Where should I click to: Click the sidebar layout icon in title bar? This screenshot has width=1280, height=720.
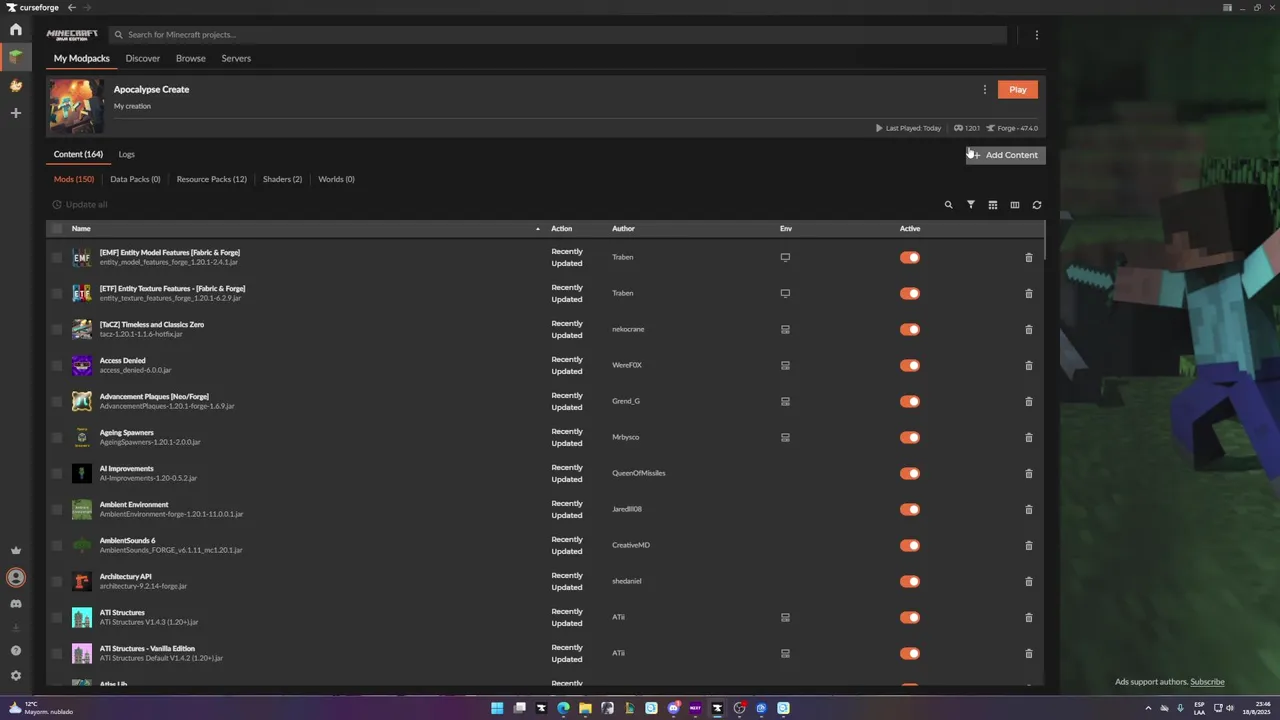point(1227,7)
